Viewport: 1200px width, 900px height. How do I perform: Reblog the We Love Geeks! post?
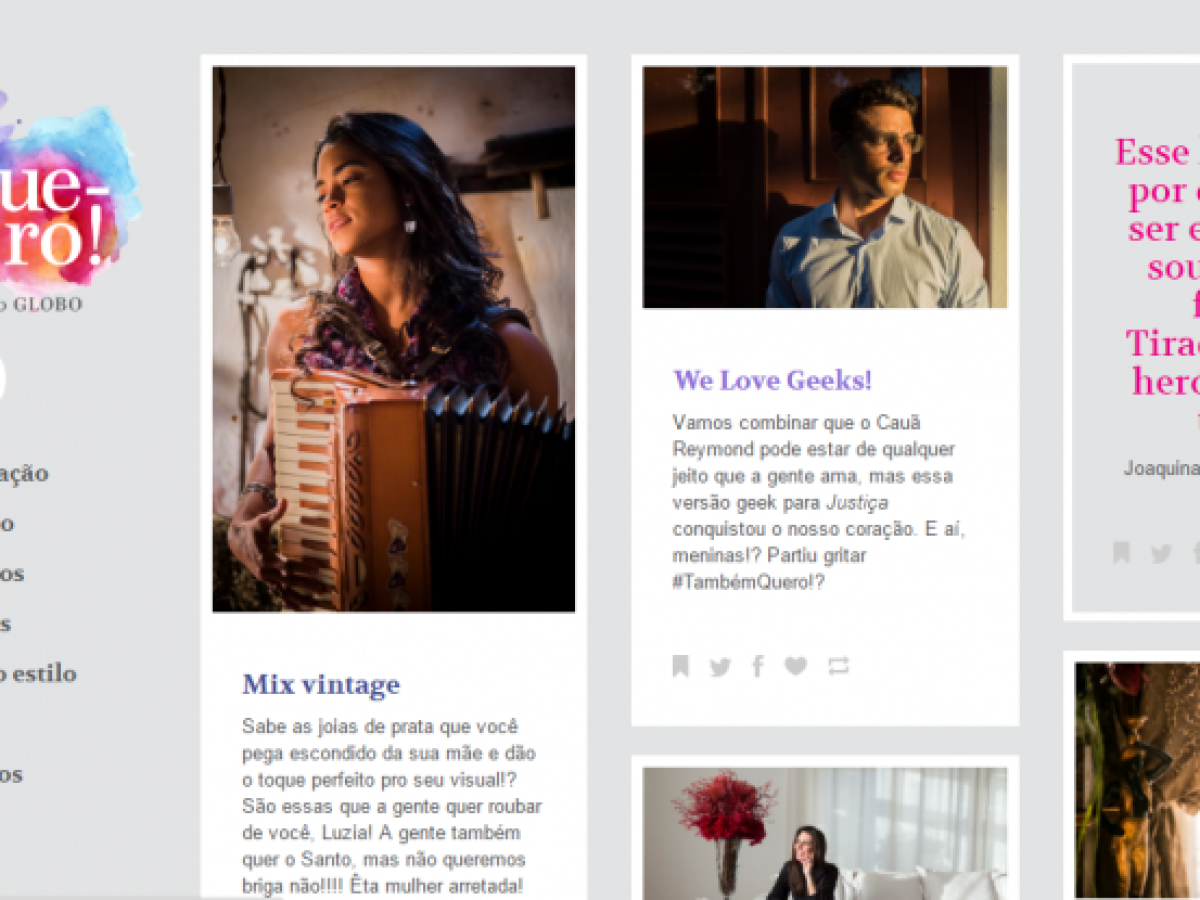point(838,666)
